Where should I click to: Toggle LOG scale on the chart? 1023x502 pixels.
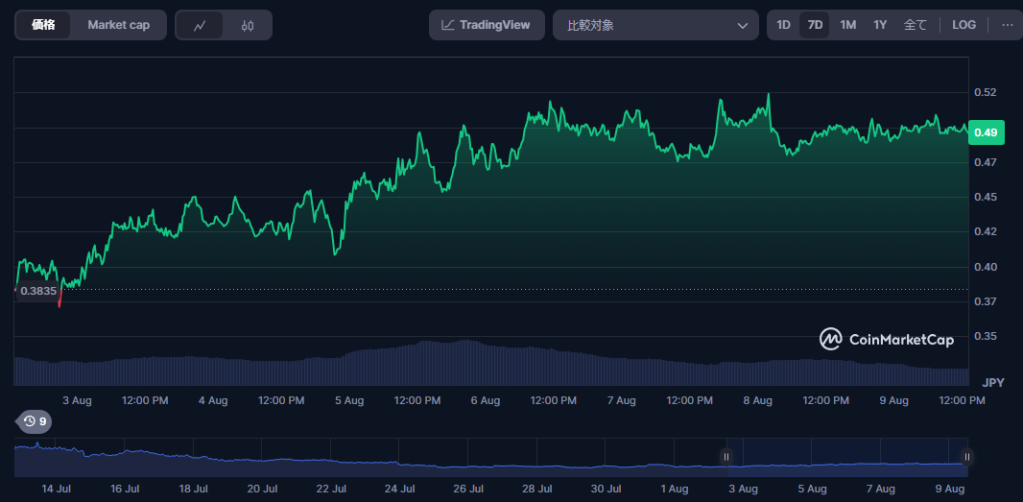pos(964,25)
